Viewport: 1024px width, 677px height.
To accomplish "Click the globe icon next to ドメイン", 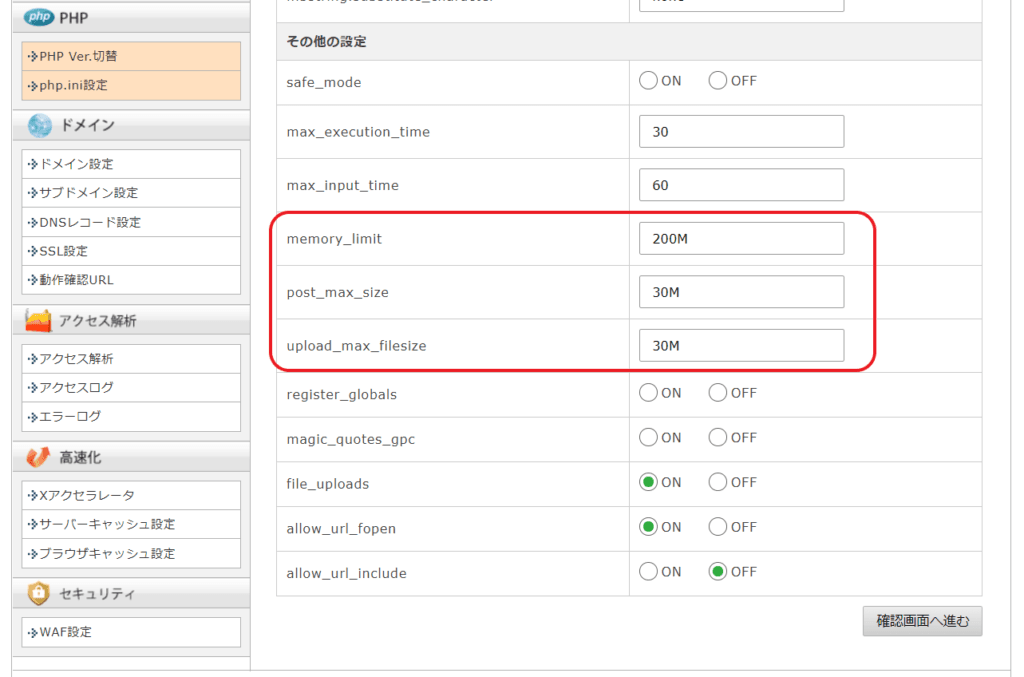I will [40, 125].
